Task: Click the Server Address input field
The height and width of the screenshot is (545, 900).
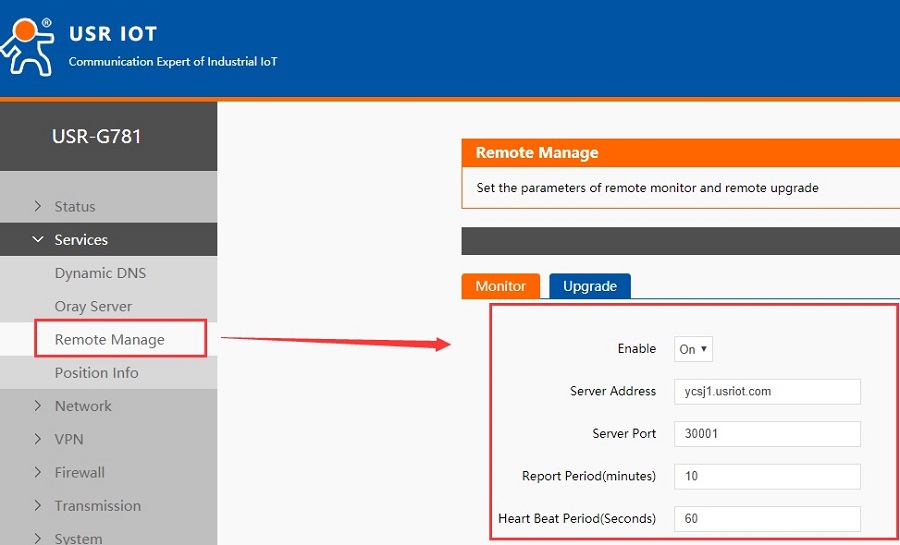Action: point(767,391)
